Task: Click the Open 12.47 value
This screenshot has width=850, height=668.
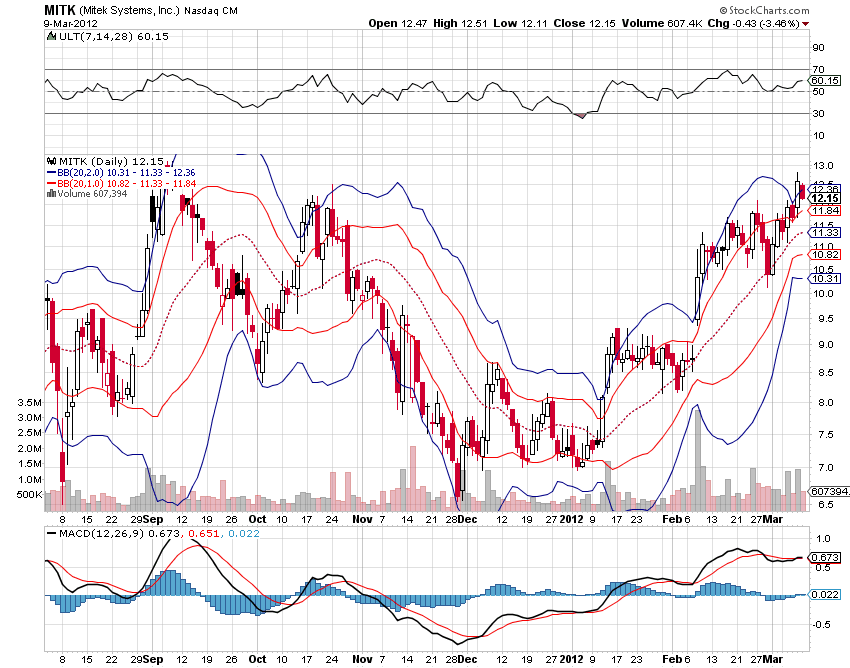Action: pyautogui.click(x=397, y=23)
